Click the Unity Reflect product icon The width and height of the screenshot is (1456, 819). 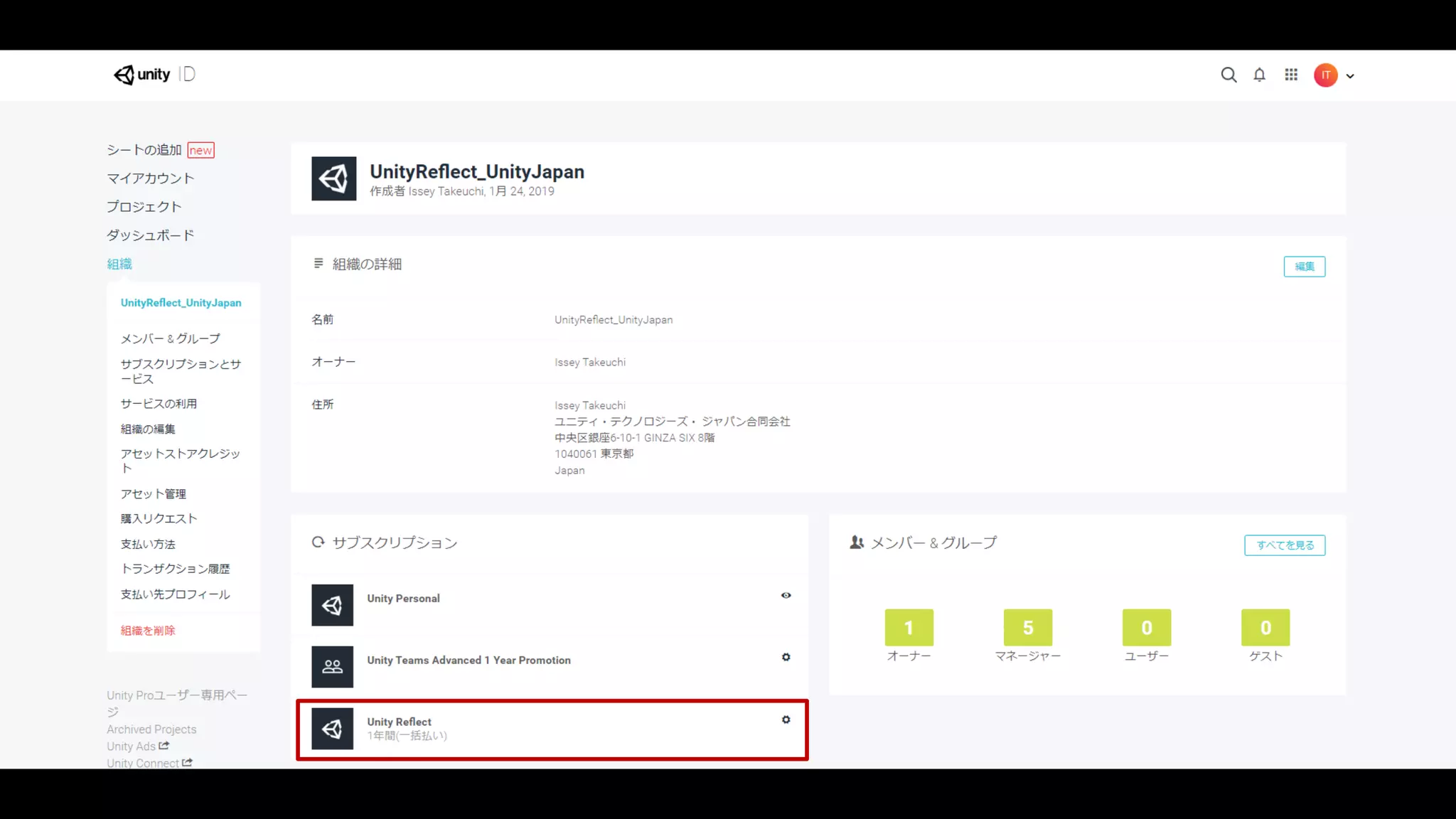(332, 728)
